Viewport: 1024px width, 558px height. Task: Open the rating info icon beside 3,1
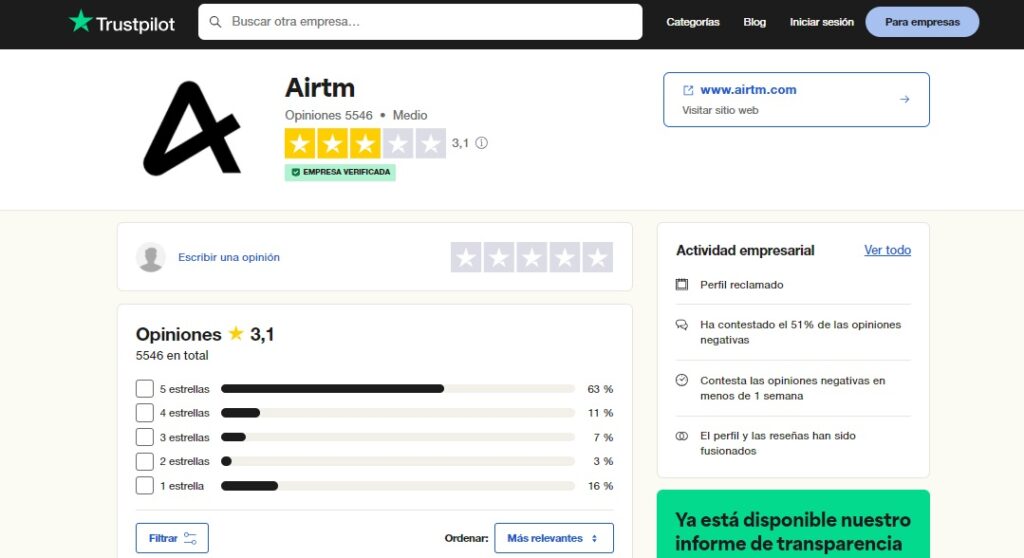481,143
